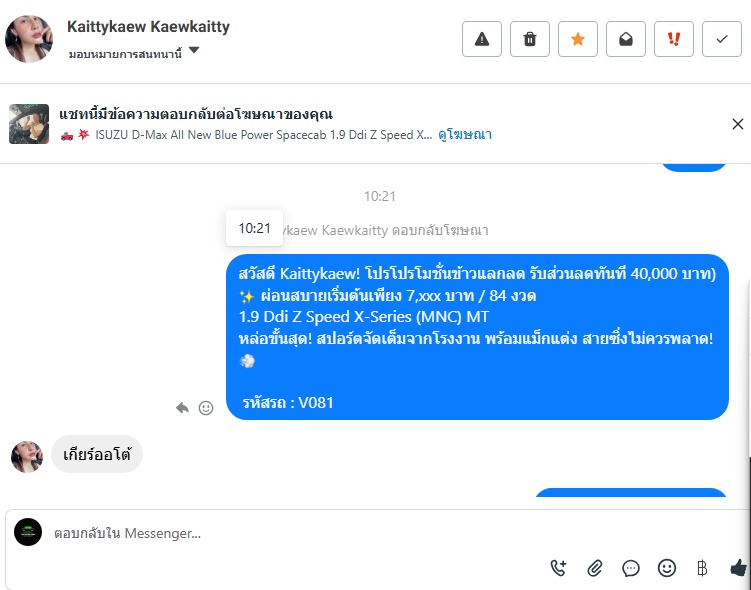Viewport: 751px width, 590px height.
Task: React to message with smiley icon
Action: click(206, 408)
